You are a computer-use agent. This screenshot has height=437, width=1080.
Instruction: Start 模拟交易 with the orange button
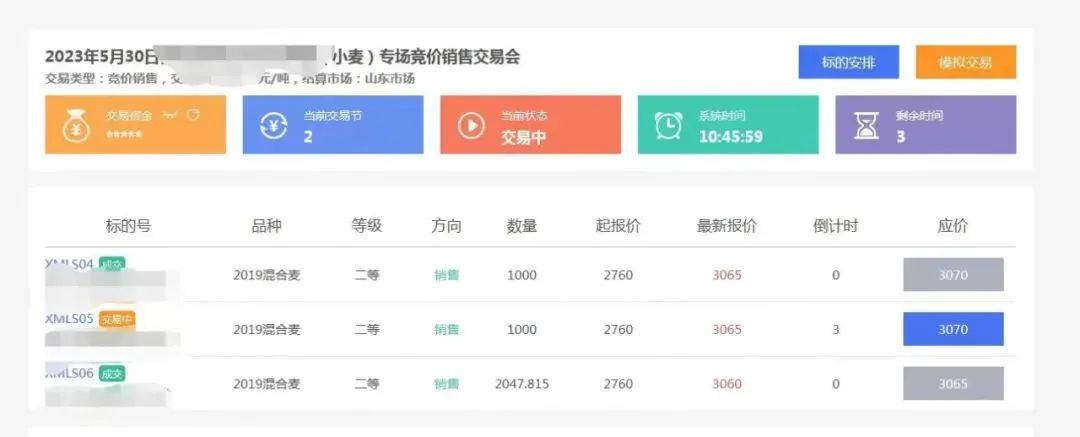tap(965, 62)
